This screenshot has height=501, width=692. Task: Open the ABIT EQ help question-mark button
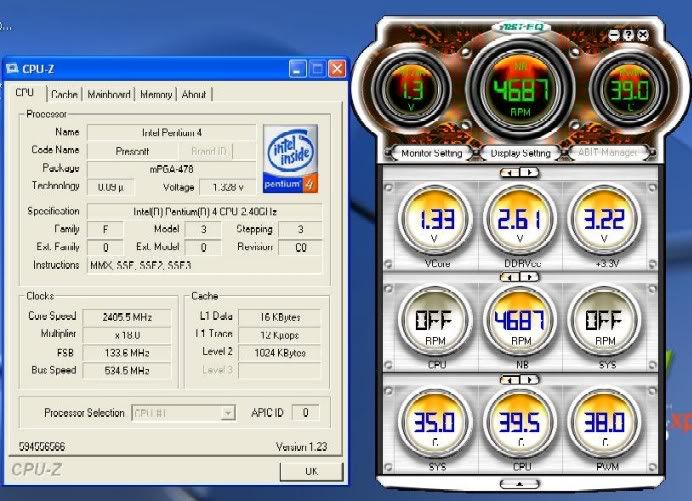pos(628,35)
